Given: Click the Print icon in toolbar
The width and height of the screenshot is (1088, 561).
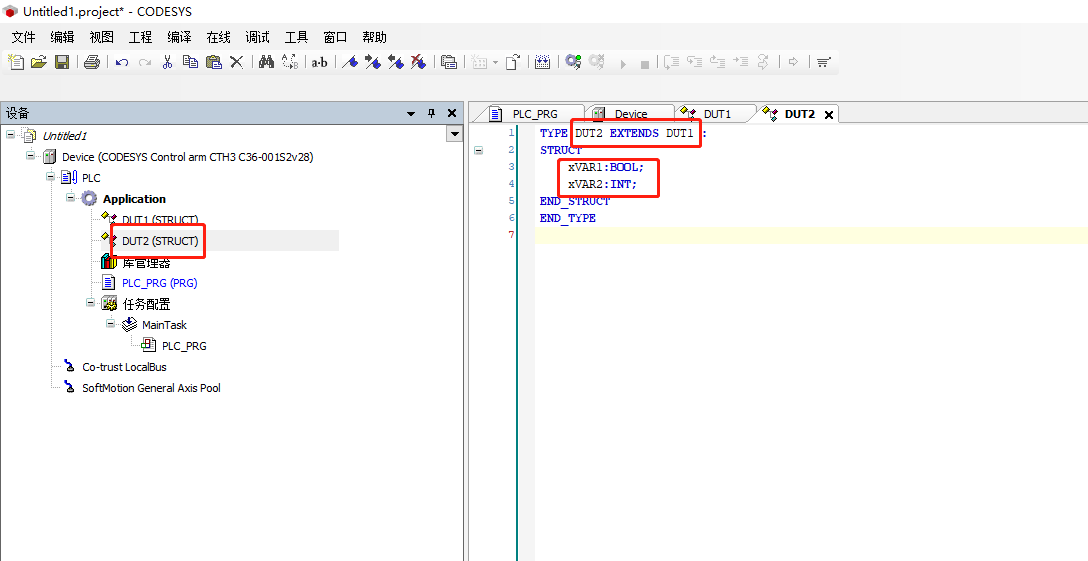Looking at the screenshot, I should click(92, 62).
